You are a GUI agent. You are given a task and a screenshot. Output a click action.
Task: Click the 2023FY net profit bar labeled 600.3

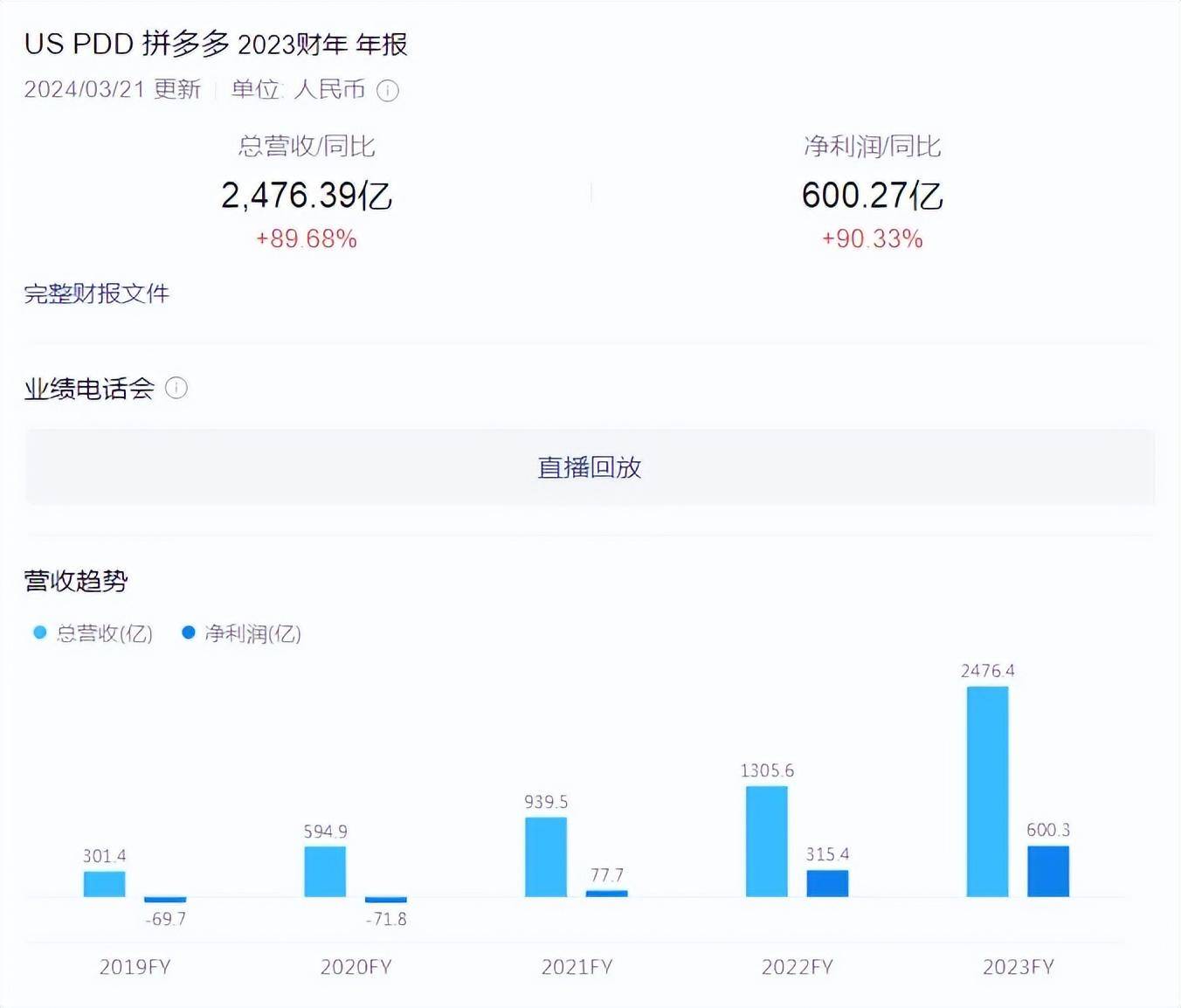(1048, 871)
